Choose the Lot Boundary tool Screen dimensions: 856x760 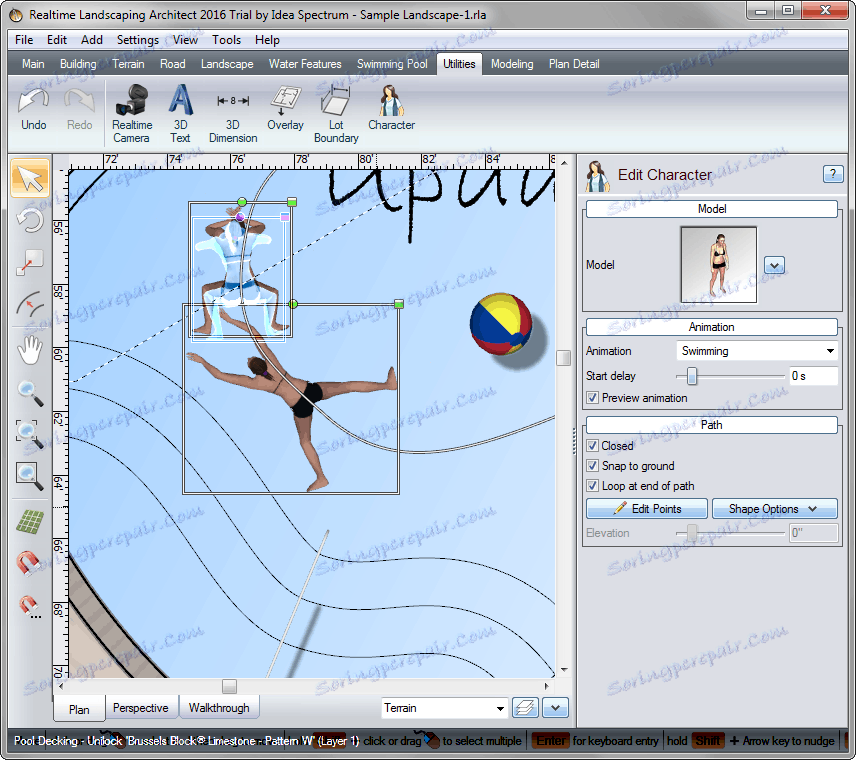336,114
